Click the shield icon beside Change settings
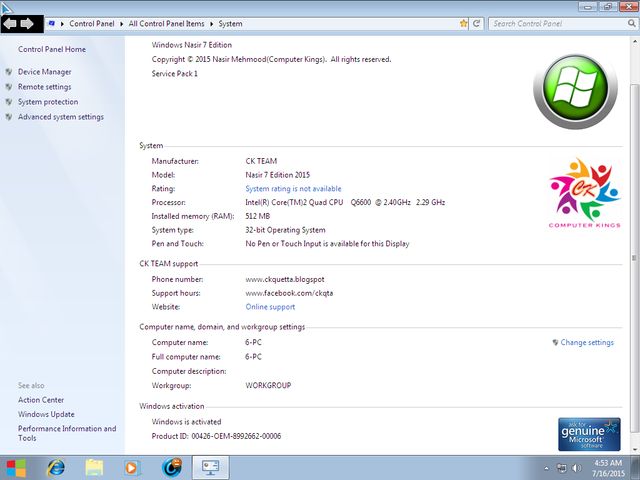The width and height of the screenshot is (640, 480). (555, 342)
